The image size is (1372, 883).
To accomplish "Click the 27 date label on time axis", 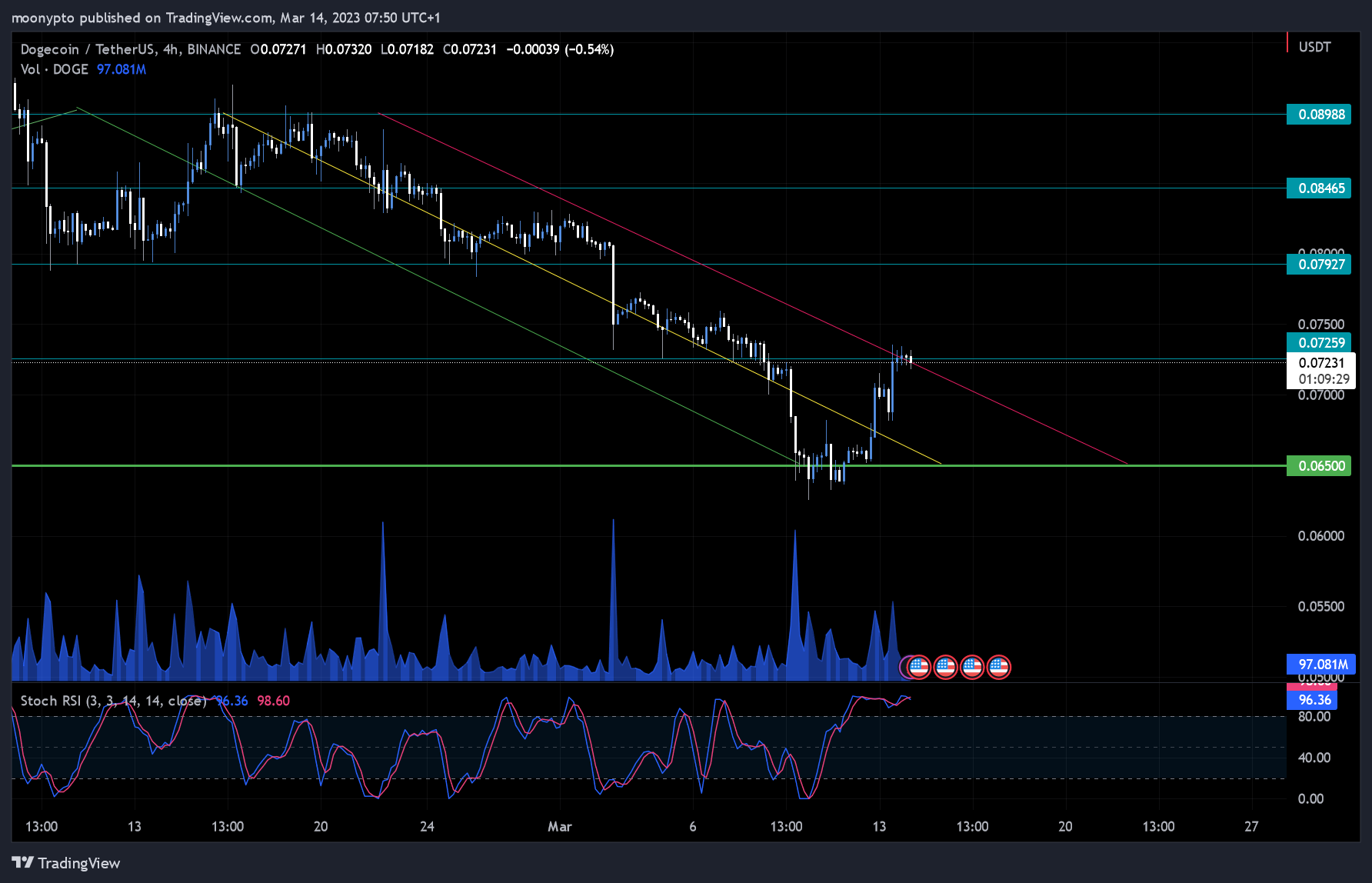I will tap(1251, 827).
